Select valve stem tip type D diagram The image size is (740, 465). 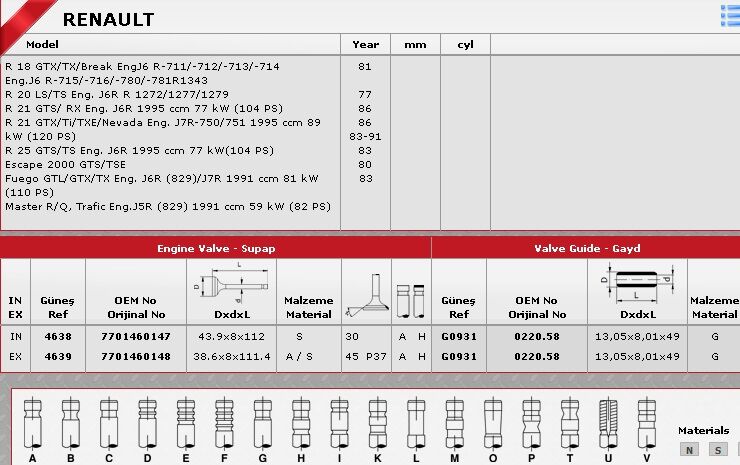tap(147, 427)
